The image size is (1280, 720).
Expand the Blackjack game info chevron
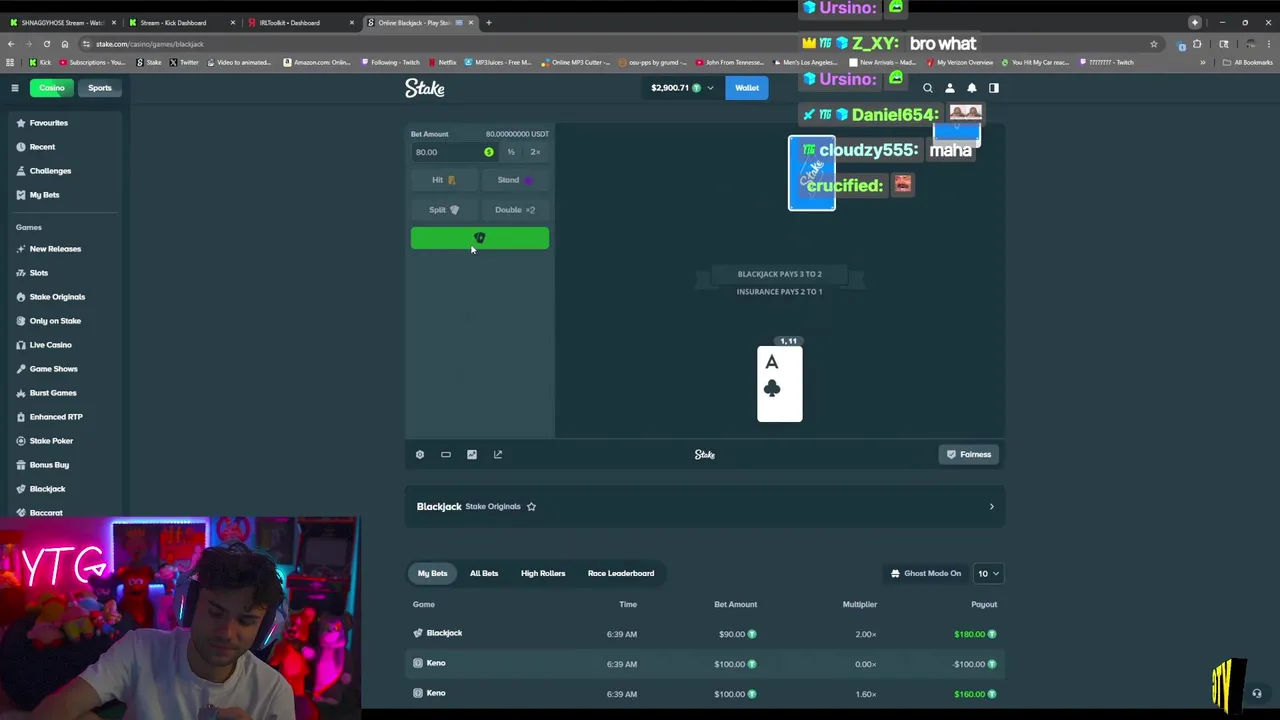991,507
